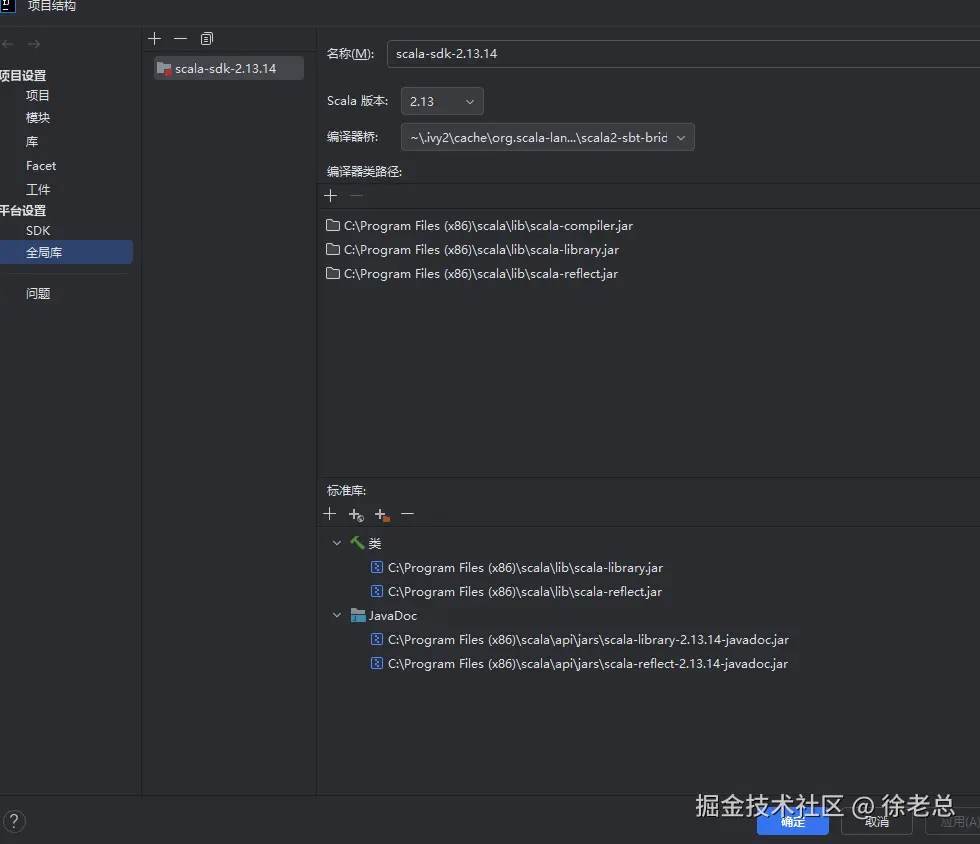Copy the selected library with the copy icon
The width and height of the screenshot is (980, 844).
(207, 39)
